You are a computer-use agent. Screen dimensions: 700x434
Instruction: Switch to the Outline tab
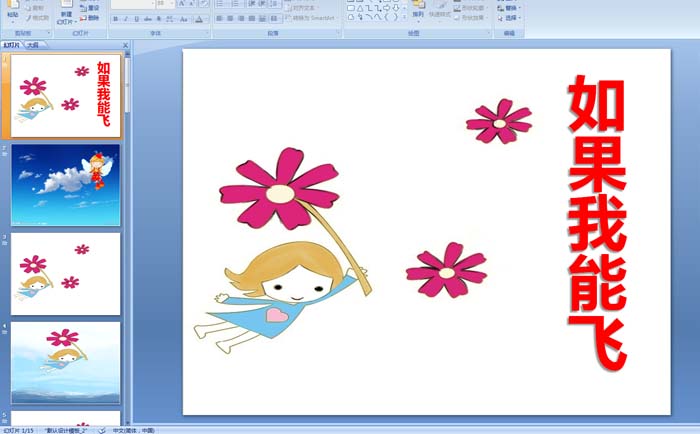(x=32, y=46)
